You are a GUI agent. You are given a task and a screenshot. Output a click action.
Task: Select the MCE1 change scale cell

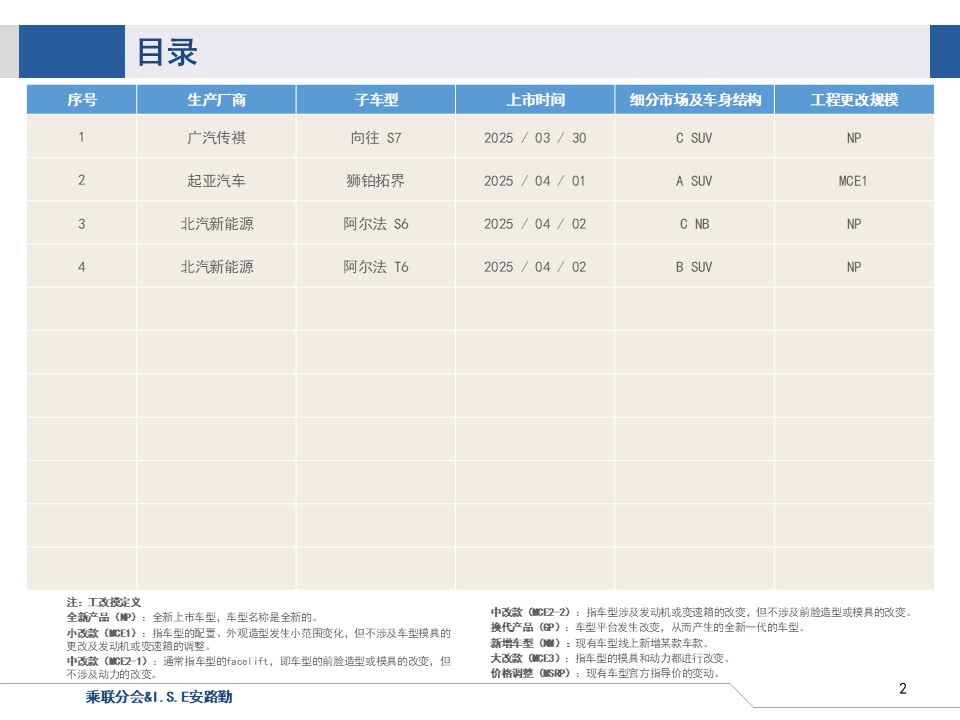(854, 181)
